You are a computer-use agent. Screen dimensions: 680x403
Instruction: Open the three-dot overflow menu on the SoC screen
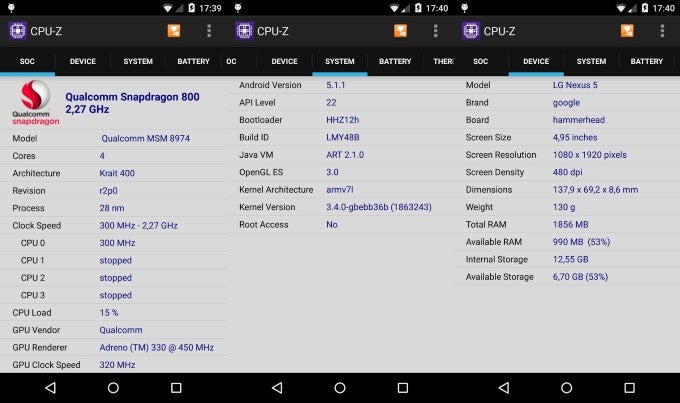tap(209, 31)
